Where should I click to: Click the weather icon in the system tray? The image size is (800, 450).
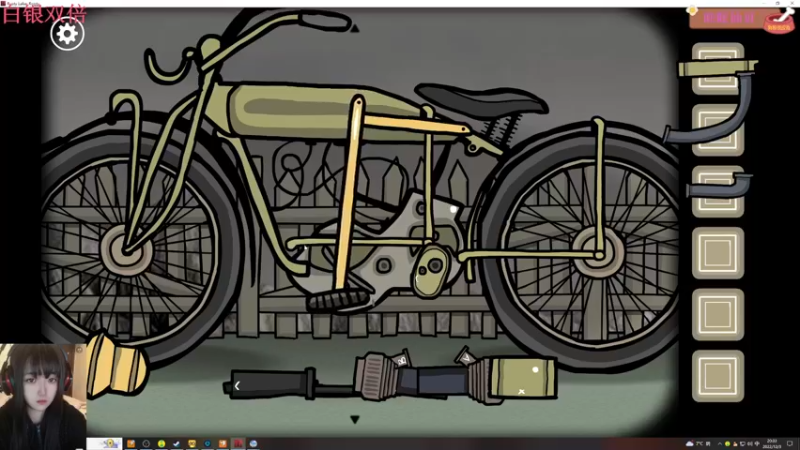(x=690, y=443)
